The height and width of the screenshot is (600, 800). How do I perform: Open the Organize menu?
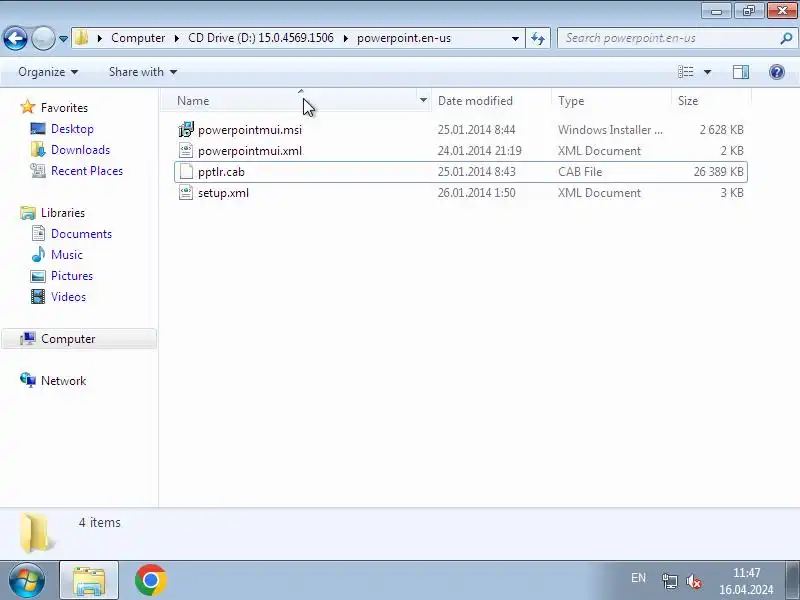48,72
